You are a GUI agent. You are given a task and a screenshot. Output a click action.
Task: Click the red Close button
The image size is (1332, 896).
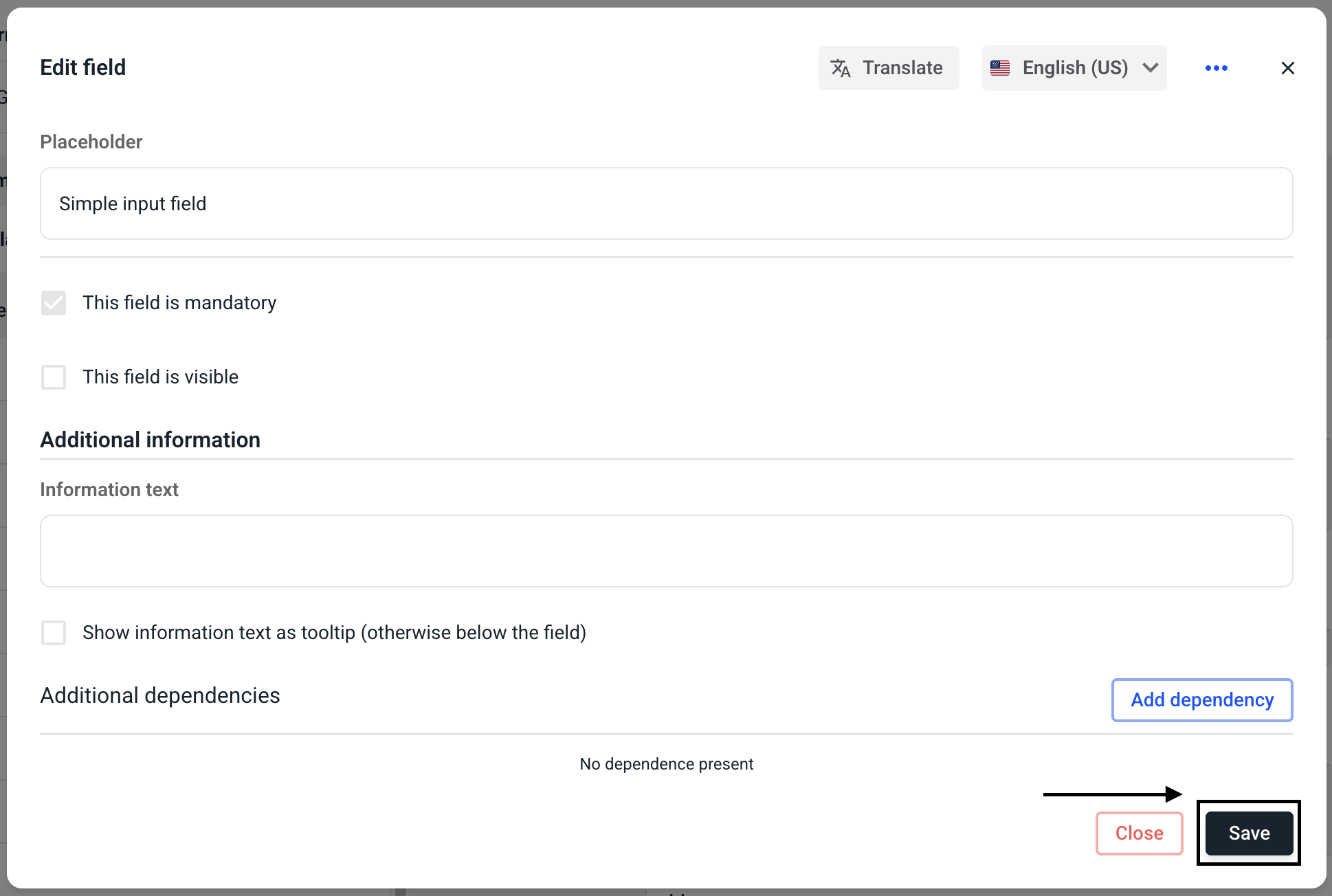pyautogui.click(x=1139, y=833)
